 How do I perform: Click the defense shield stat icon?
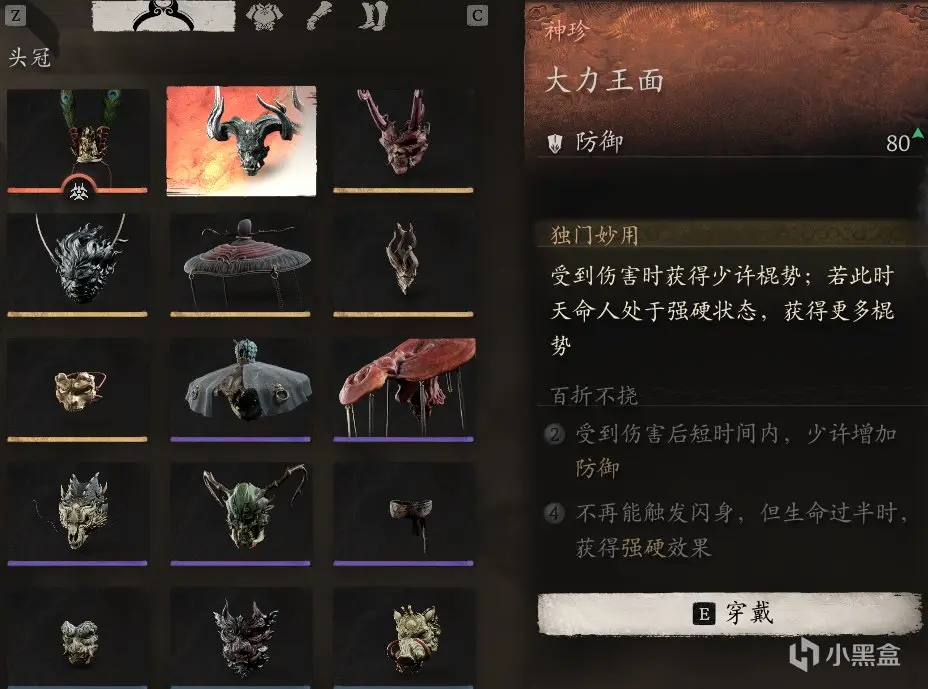click(555, 143)
